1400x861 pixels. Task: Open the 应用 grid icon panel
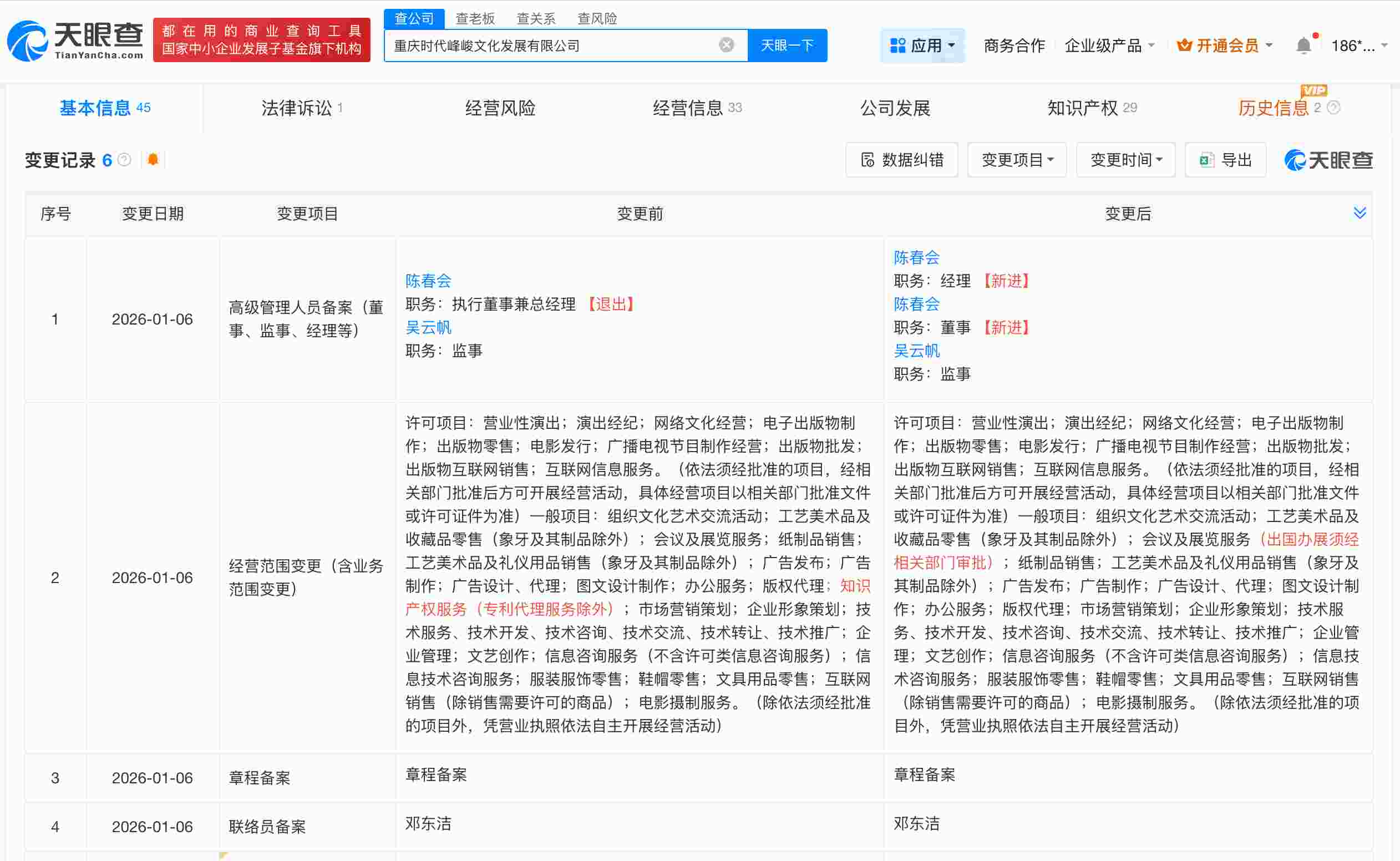898,45
